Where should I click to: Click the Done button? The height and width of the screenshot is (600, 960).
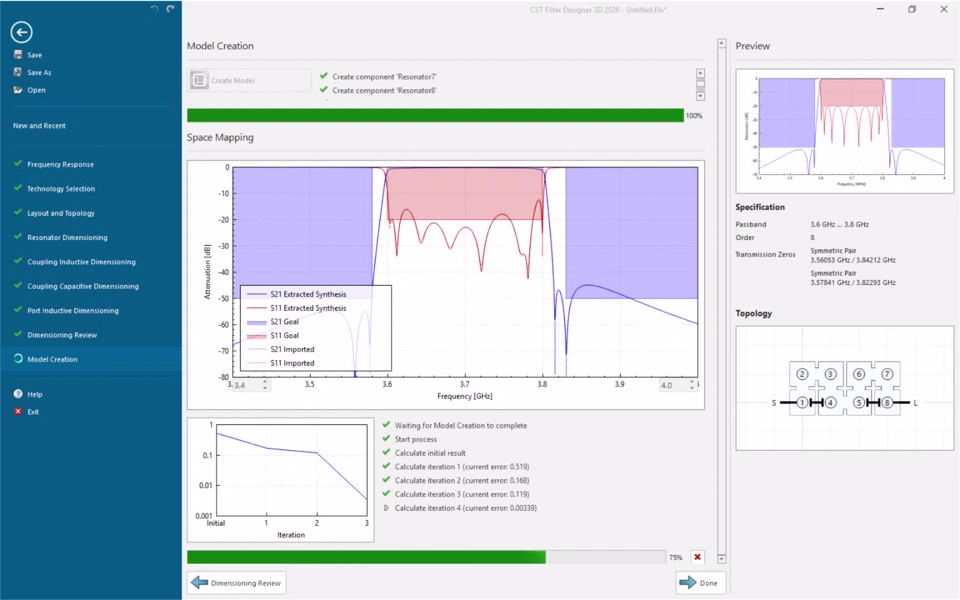point(700,583)
